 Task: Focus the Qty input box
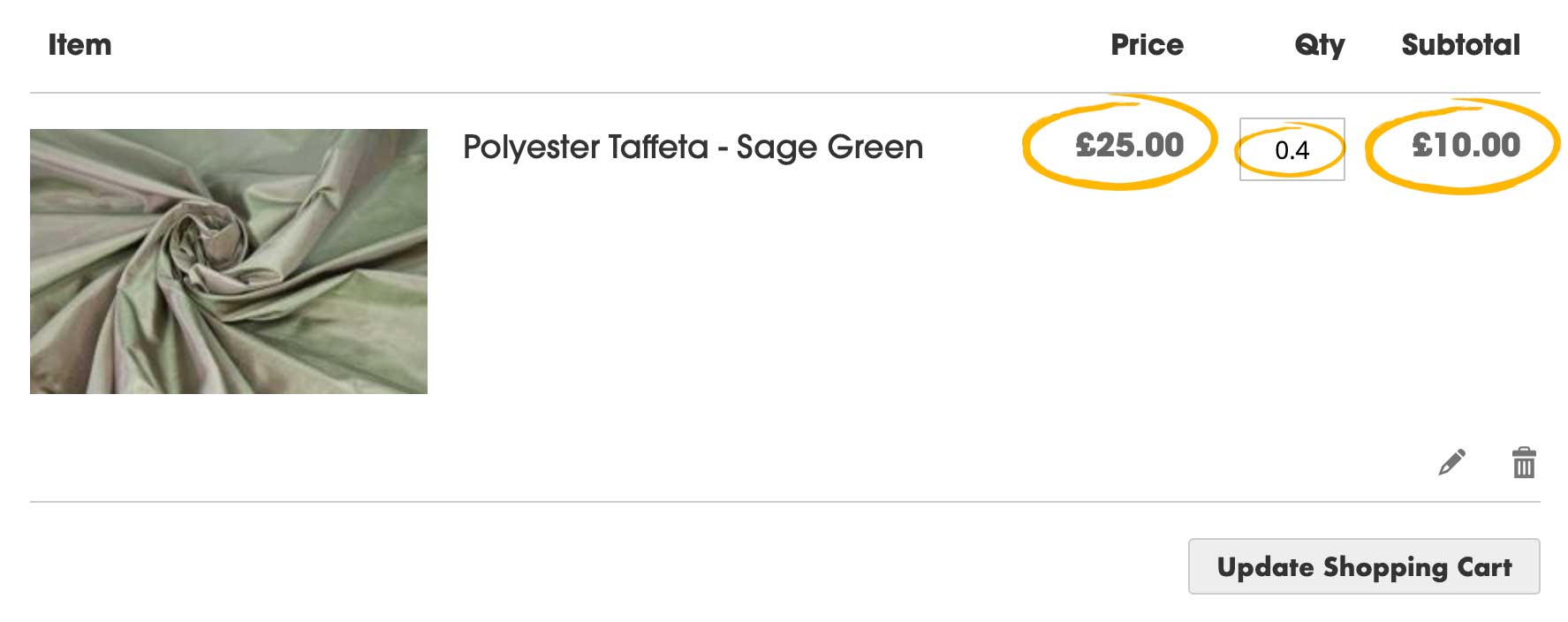1292,149
